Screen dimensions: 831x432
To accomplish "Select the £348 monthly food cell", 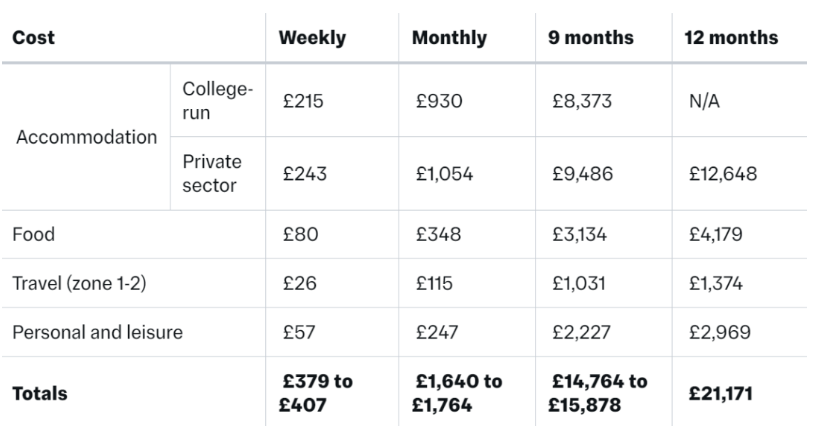I will tap(438, 234).
